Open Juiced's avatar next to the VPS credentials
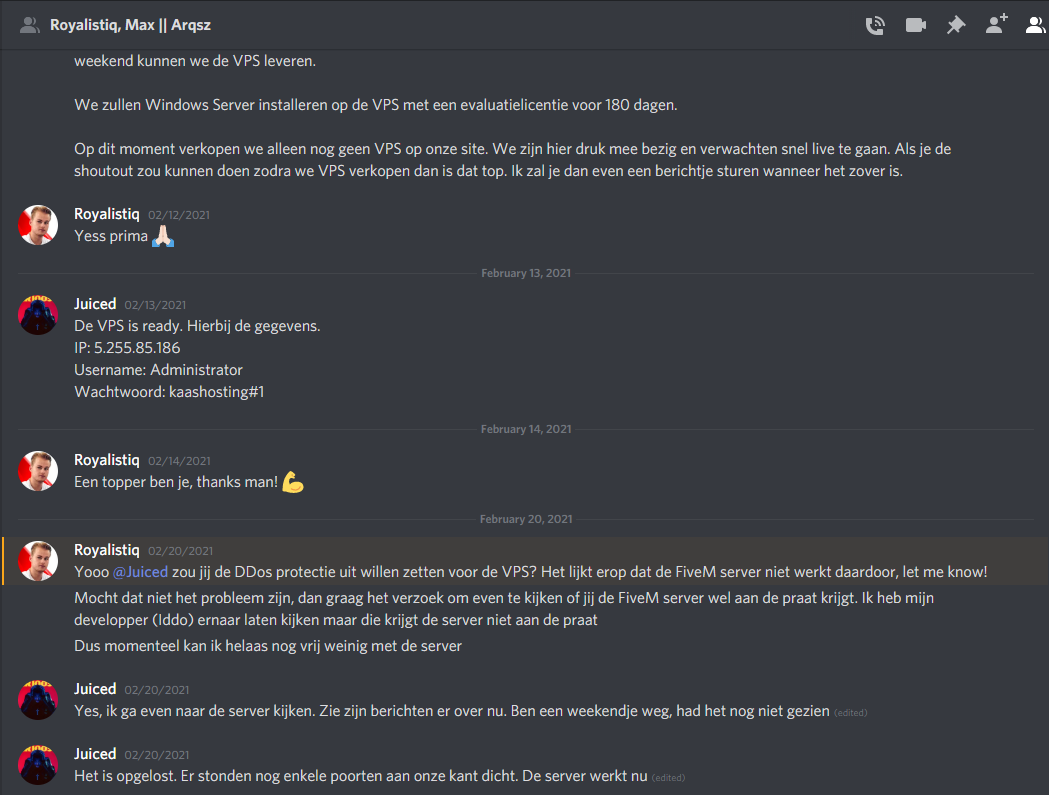Screen dimensions: 1049x795 pyautogui.click(x=38, y=314)
